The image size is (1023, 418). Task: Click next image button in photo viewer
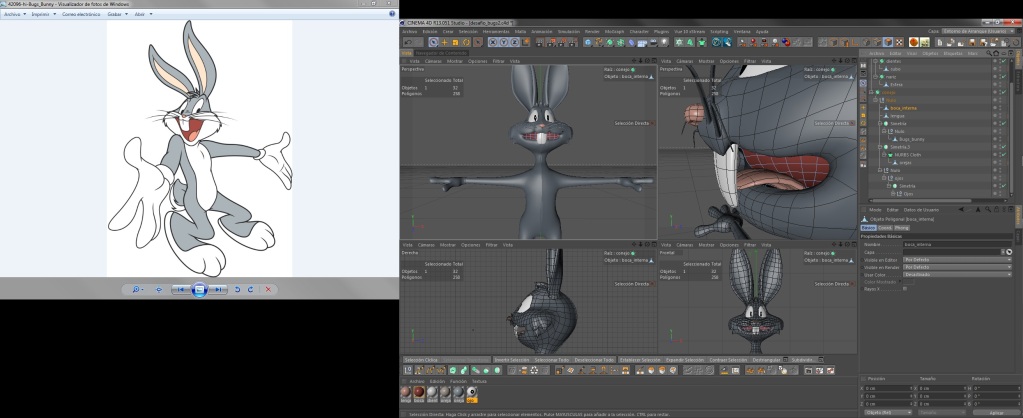click(219, 290)
